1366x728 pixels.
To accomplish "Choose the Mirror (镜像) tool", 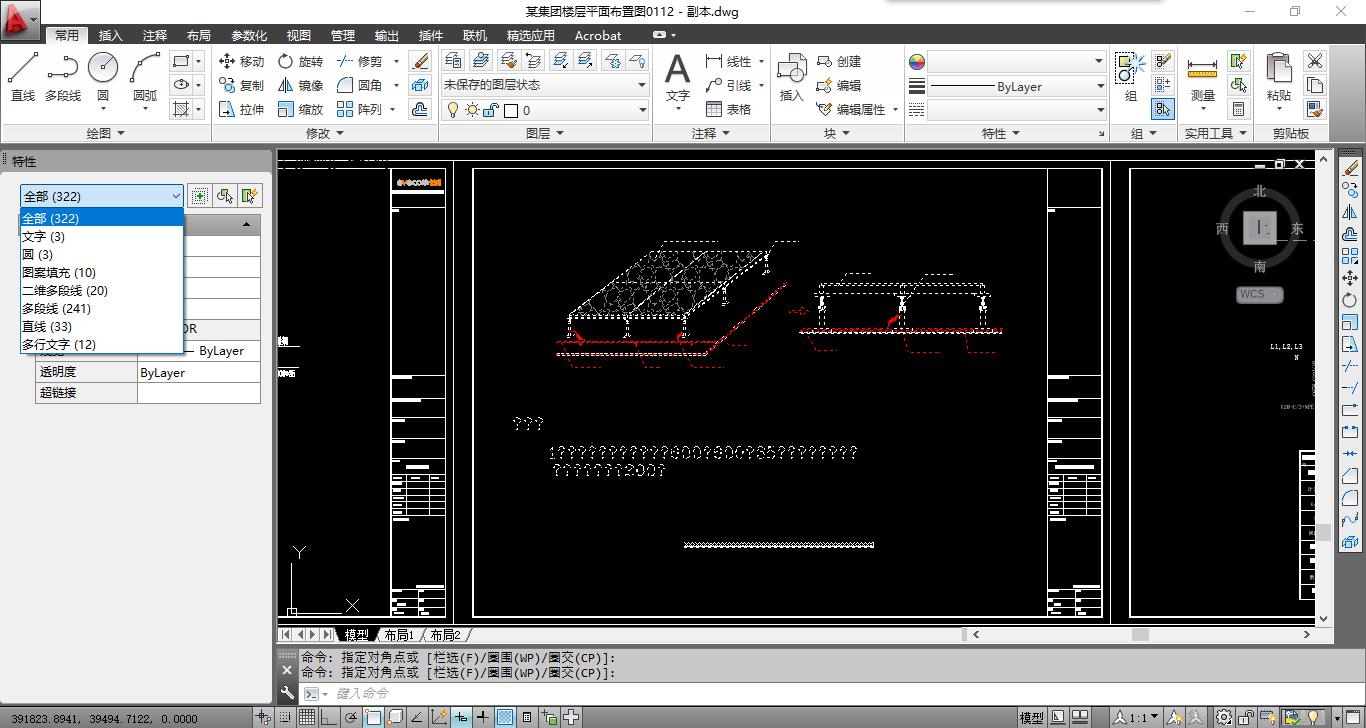I will tap(300, 85).
